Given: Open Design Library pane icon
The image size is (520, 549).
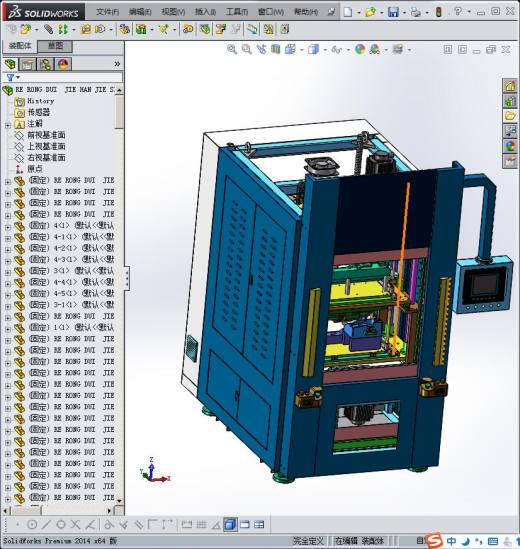Looking at the screenshot, I should click(x=510, y=101).
